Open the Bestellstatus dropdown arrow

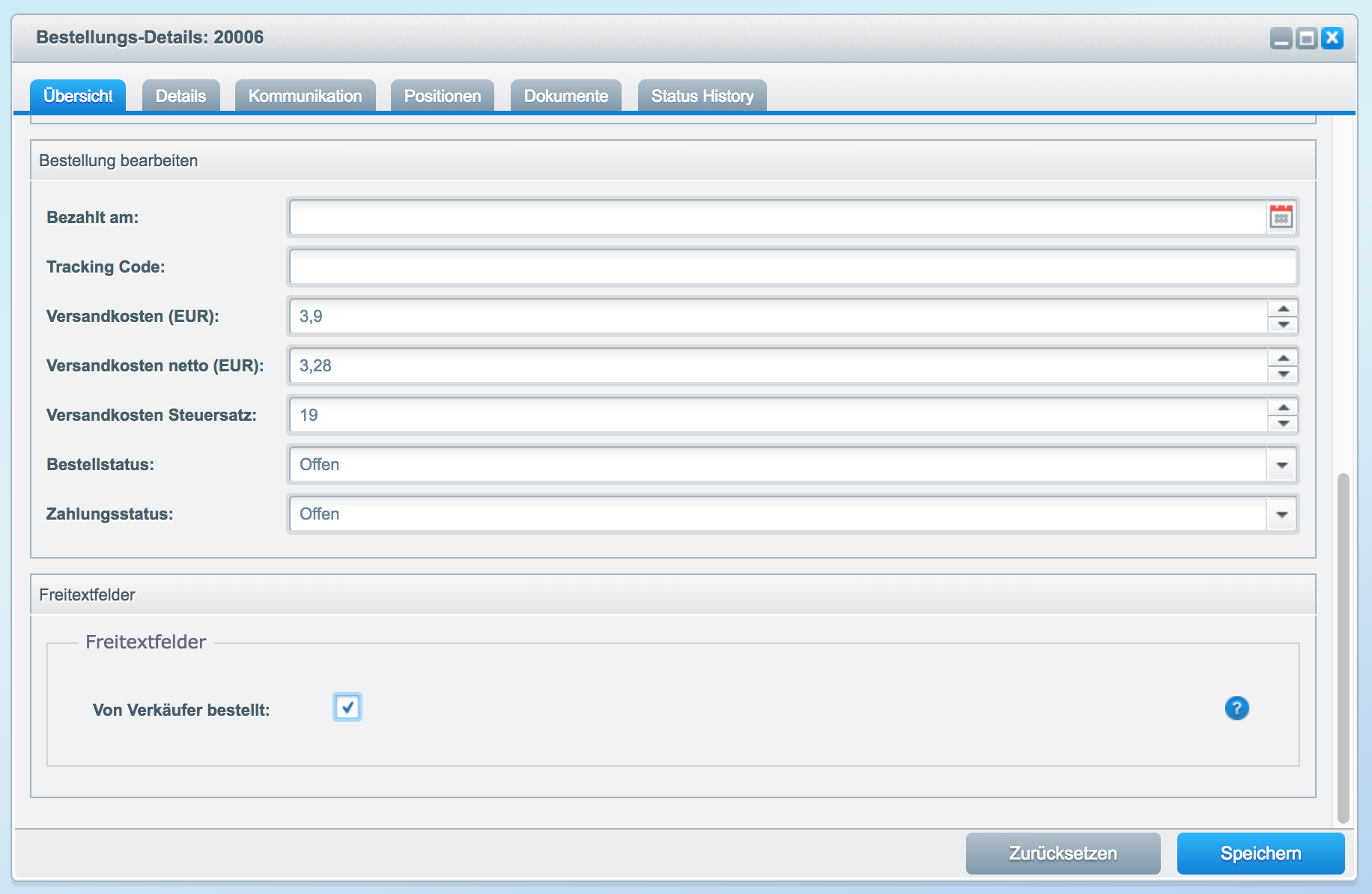[x=1281, y=465]
